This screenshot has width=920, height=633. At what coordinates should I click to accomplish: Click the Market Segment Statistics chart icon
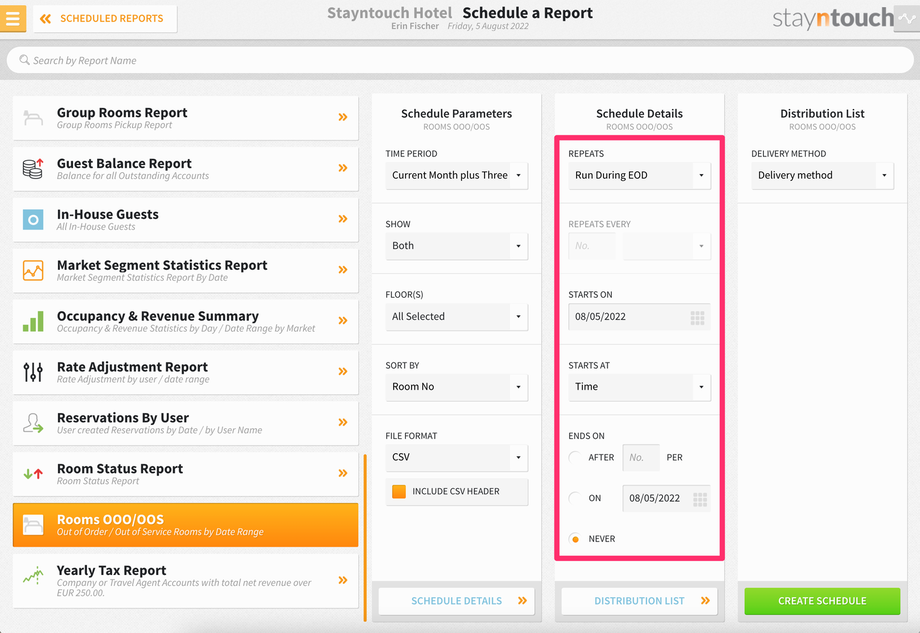[33, 270]
